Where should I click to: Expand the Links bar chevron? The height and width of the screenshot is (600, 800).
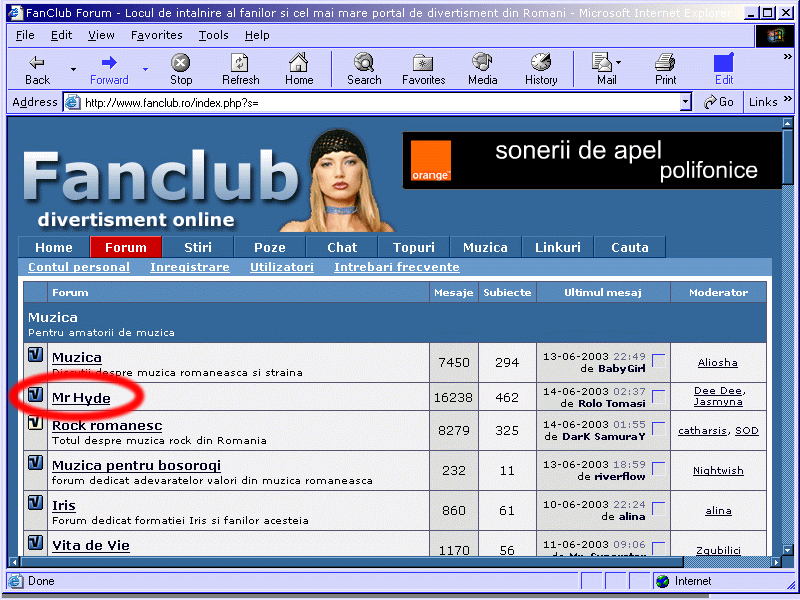click(x=788, y=98)
